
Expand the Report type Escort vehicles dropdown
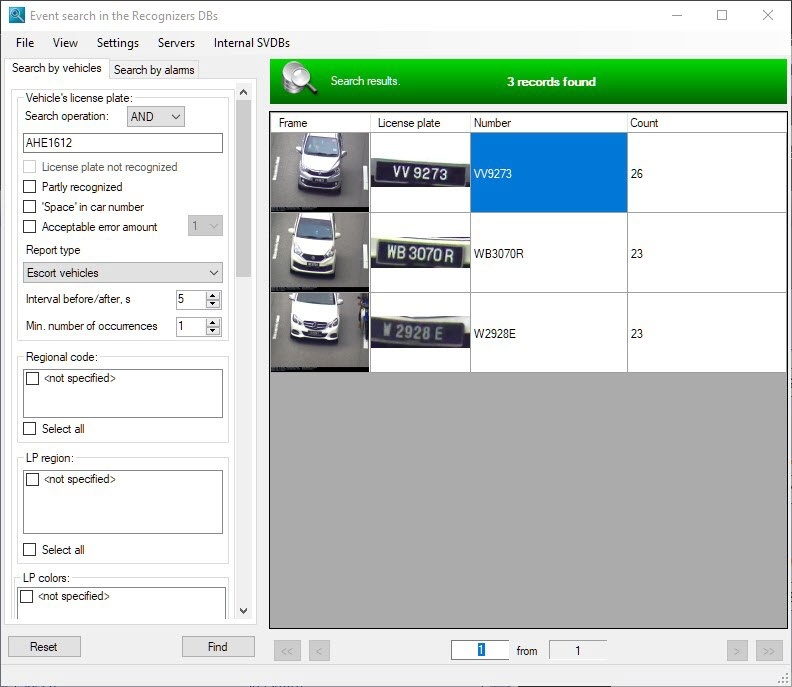pos(123,272)
